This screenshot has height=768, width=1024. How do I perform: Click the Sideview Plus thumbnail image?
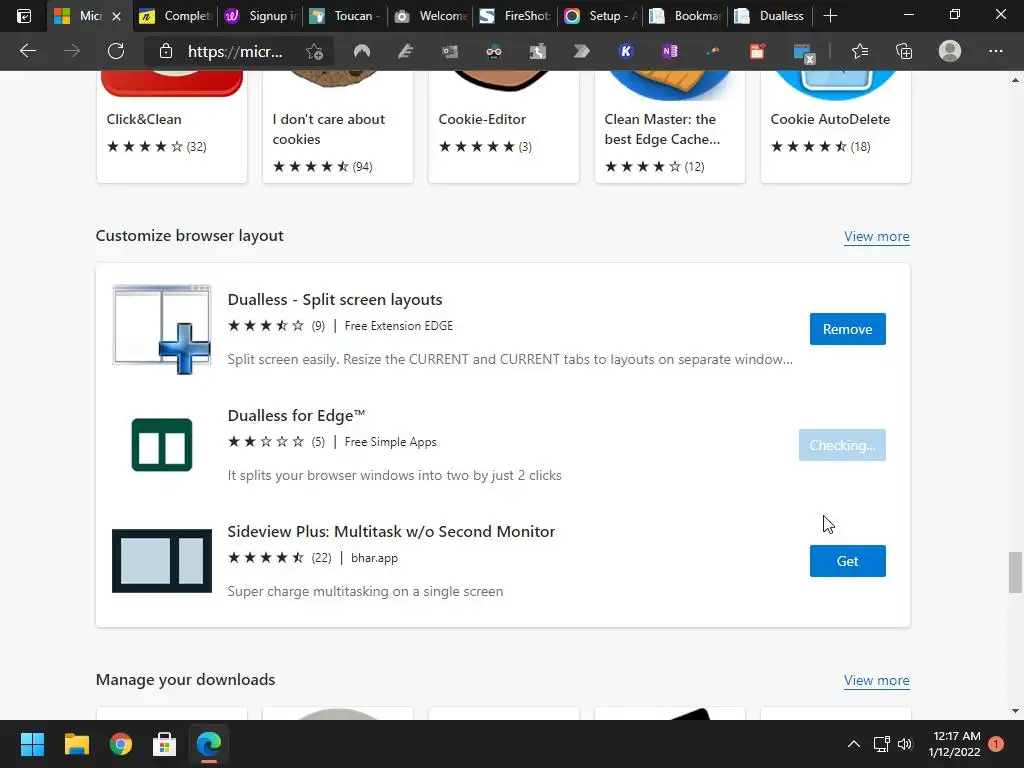tap(162, 561)
